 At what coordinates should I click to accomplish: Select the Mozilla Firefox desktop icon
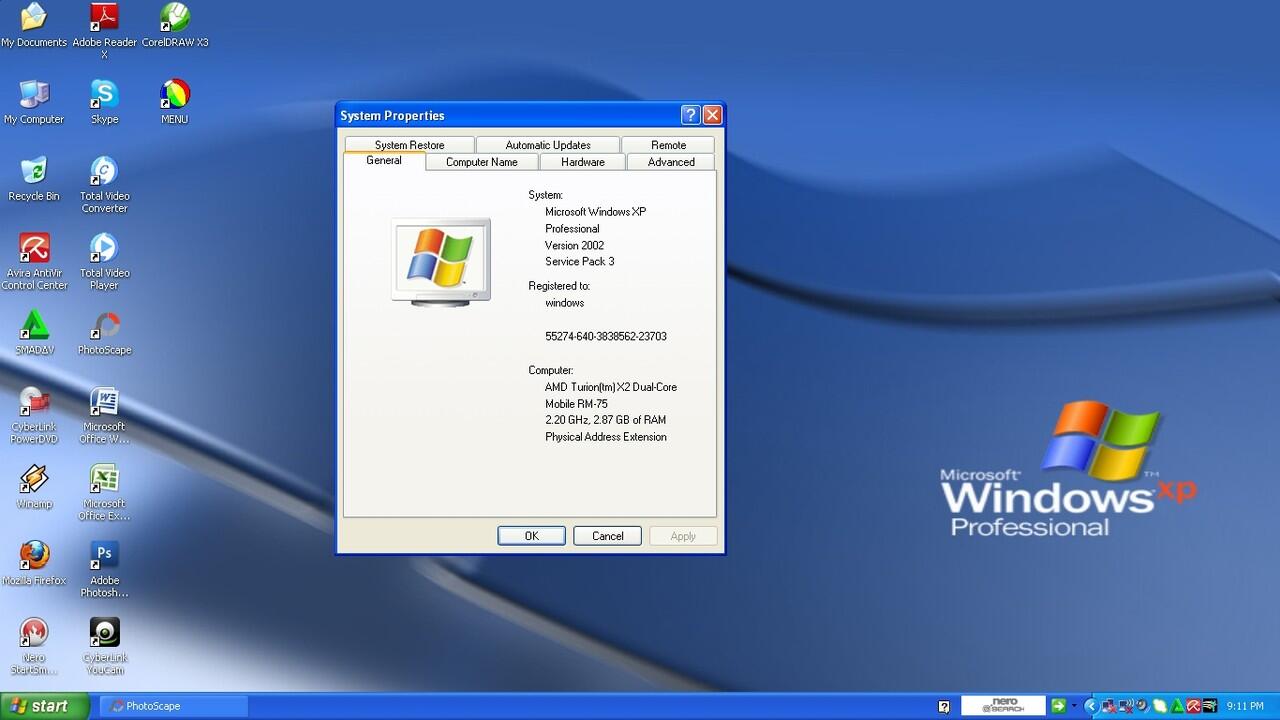coord(34,565)
